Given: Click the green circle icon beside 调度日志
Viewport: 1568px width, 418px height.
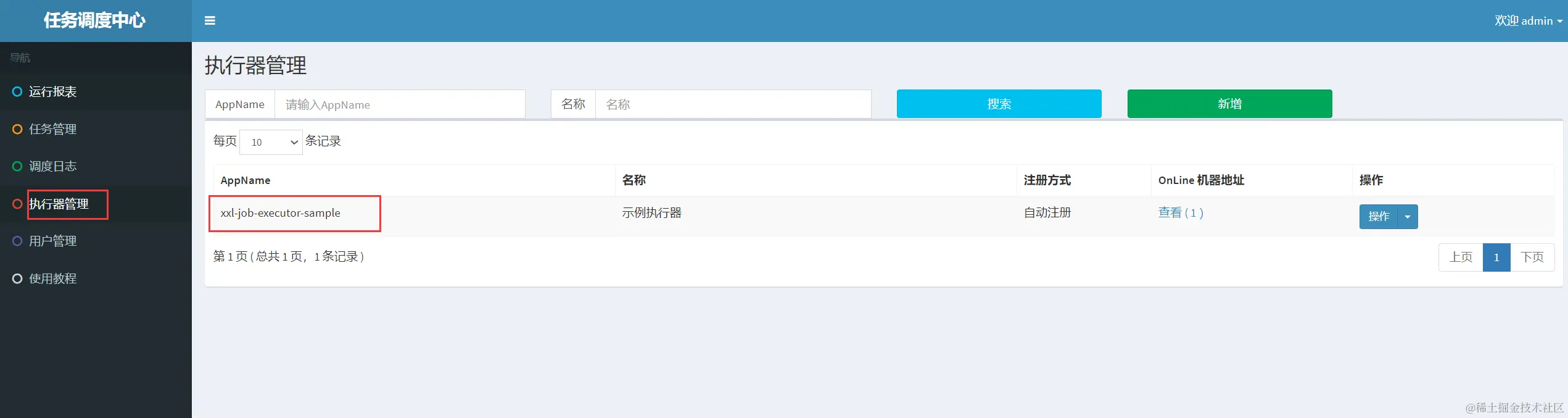Looking at the screenshot, I should pos(17,166).
